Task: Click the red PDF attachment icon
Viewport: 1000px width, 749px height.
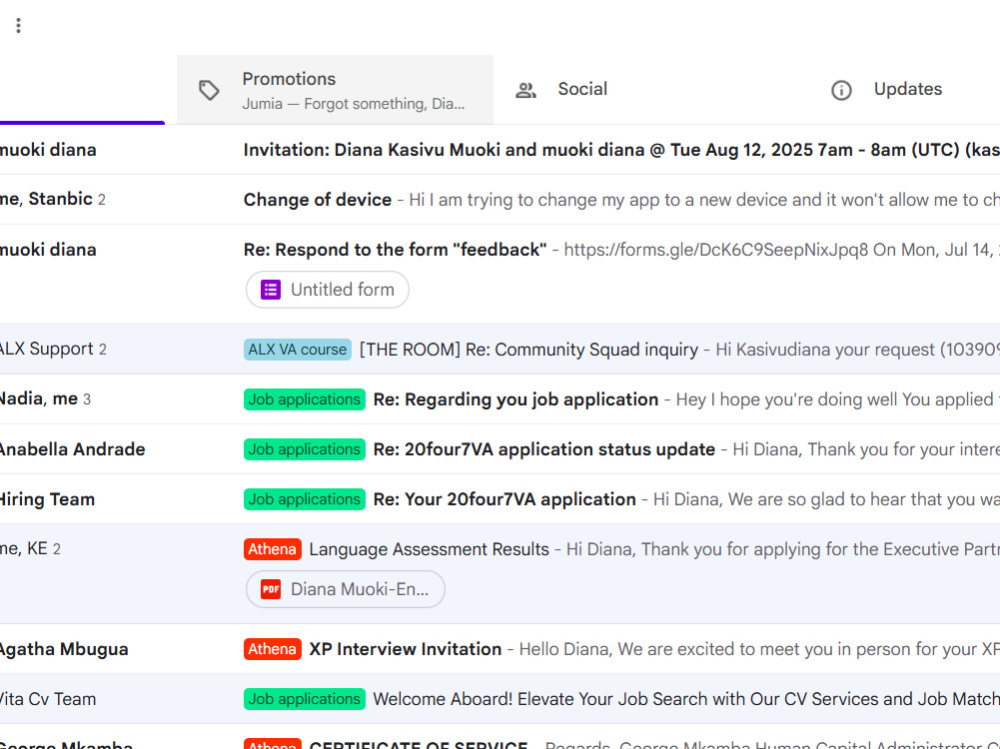Action: [x=270, y=589]
